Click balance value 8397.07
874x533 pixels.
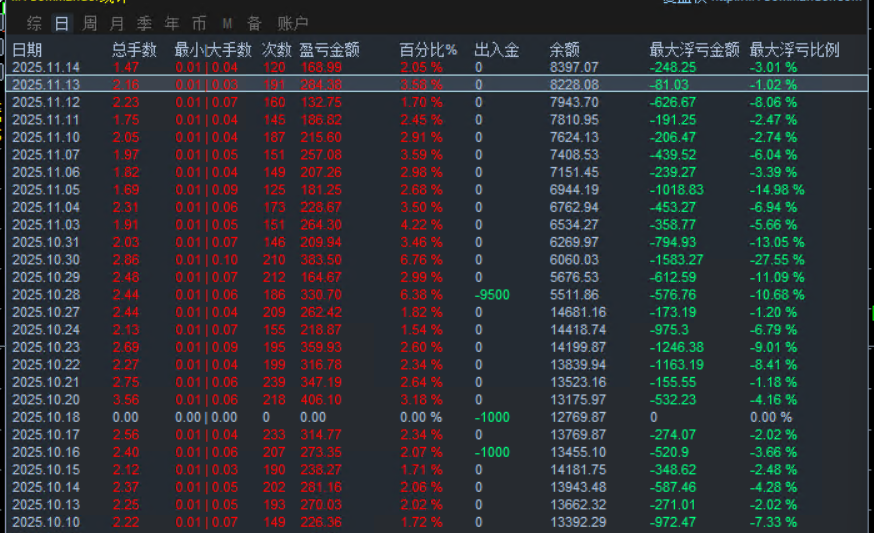pos(574,67)
